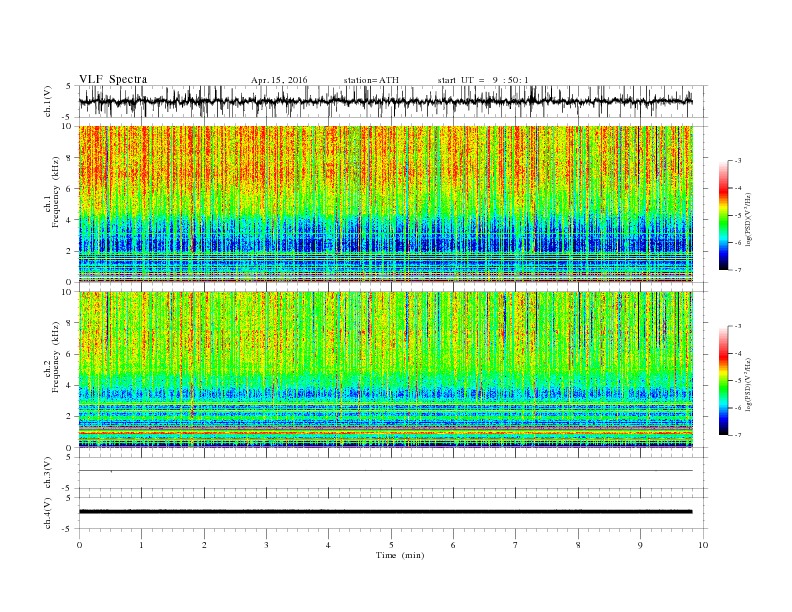Click the "ch.4(V)" axis label
This screenshot has width=792, height=612.
pos(48,513)
